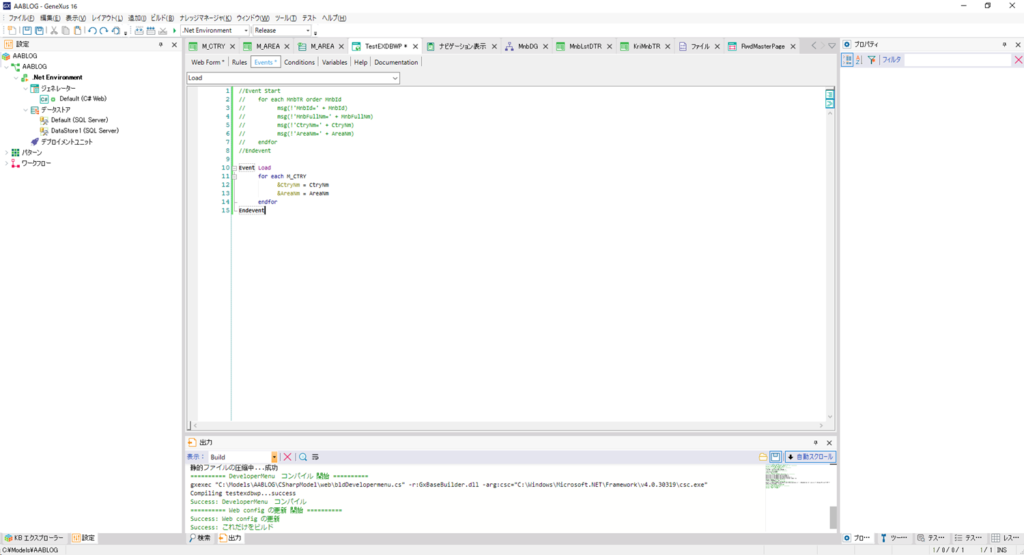Click the Undo arrow icon
Screen dimensions: 1024x555
pos(92,31)
